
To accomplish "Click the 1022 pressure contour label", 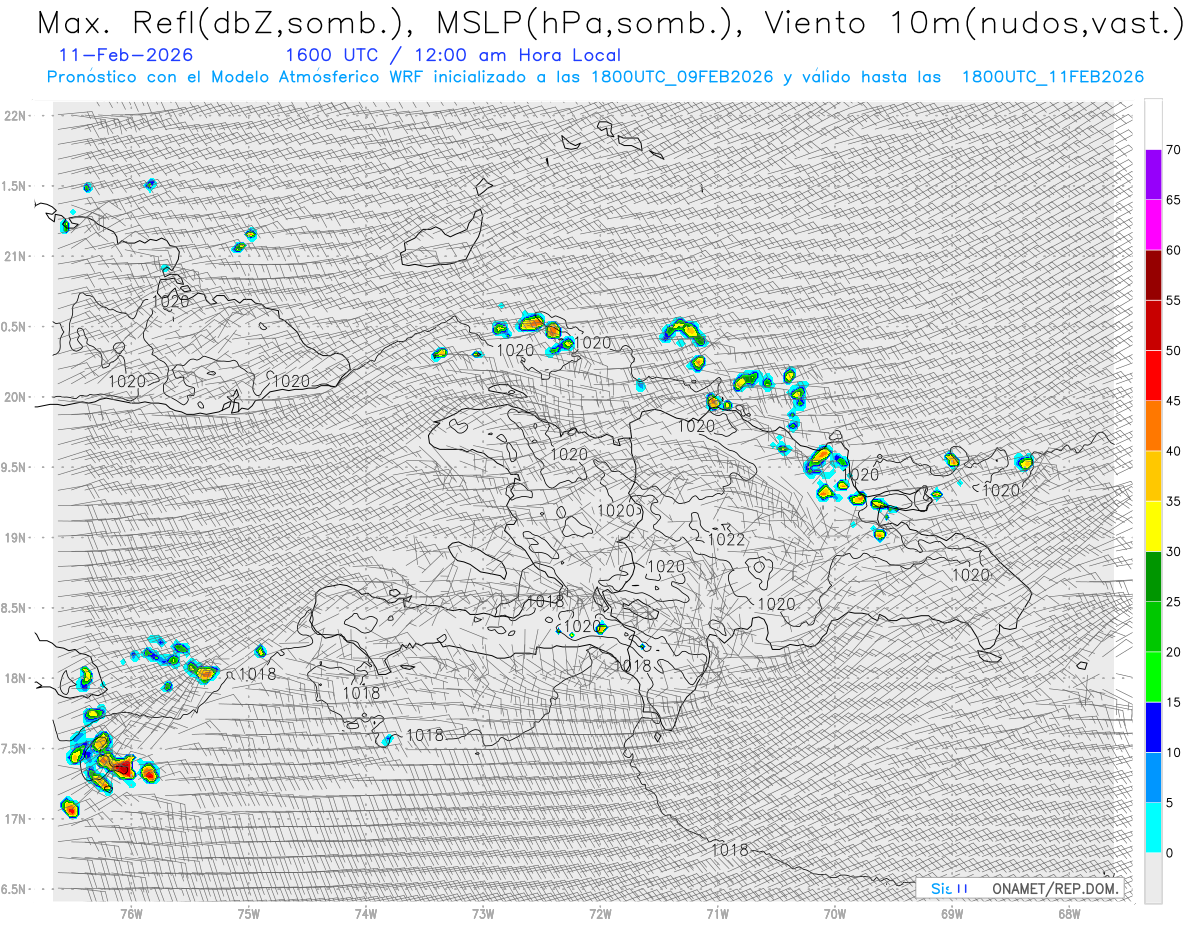I will click(x=727, y=540).
